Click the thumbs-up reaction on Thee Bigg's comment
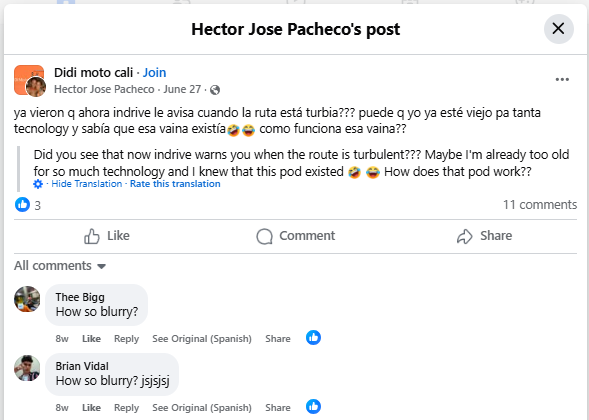 [x=313, y=337]
